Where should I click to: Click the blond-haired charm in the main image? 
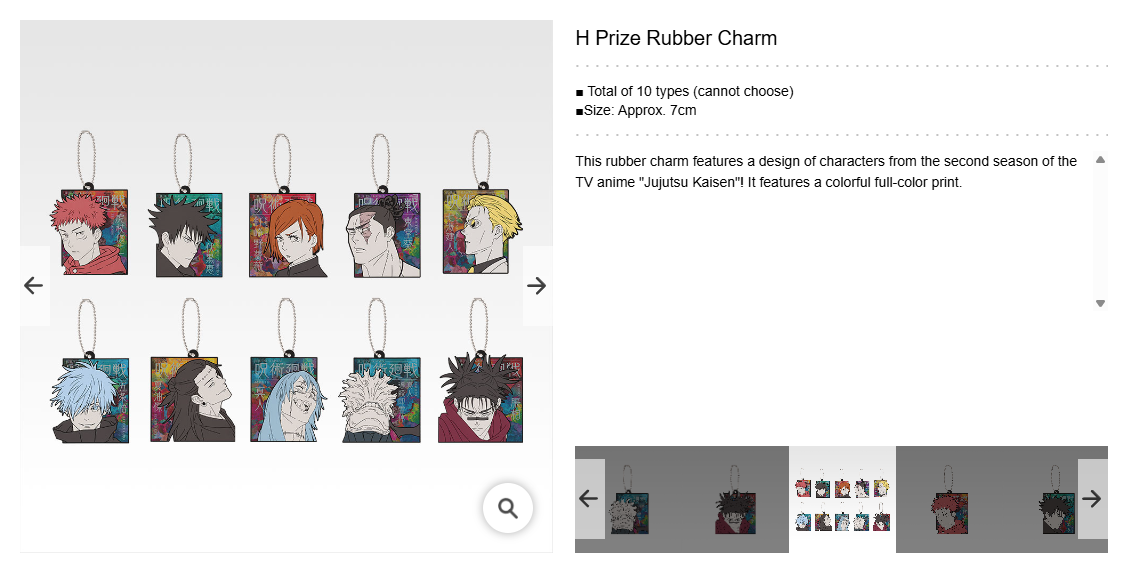(478, 232)
